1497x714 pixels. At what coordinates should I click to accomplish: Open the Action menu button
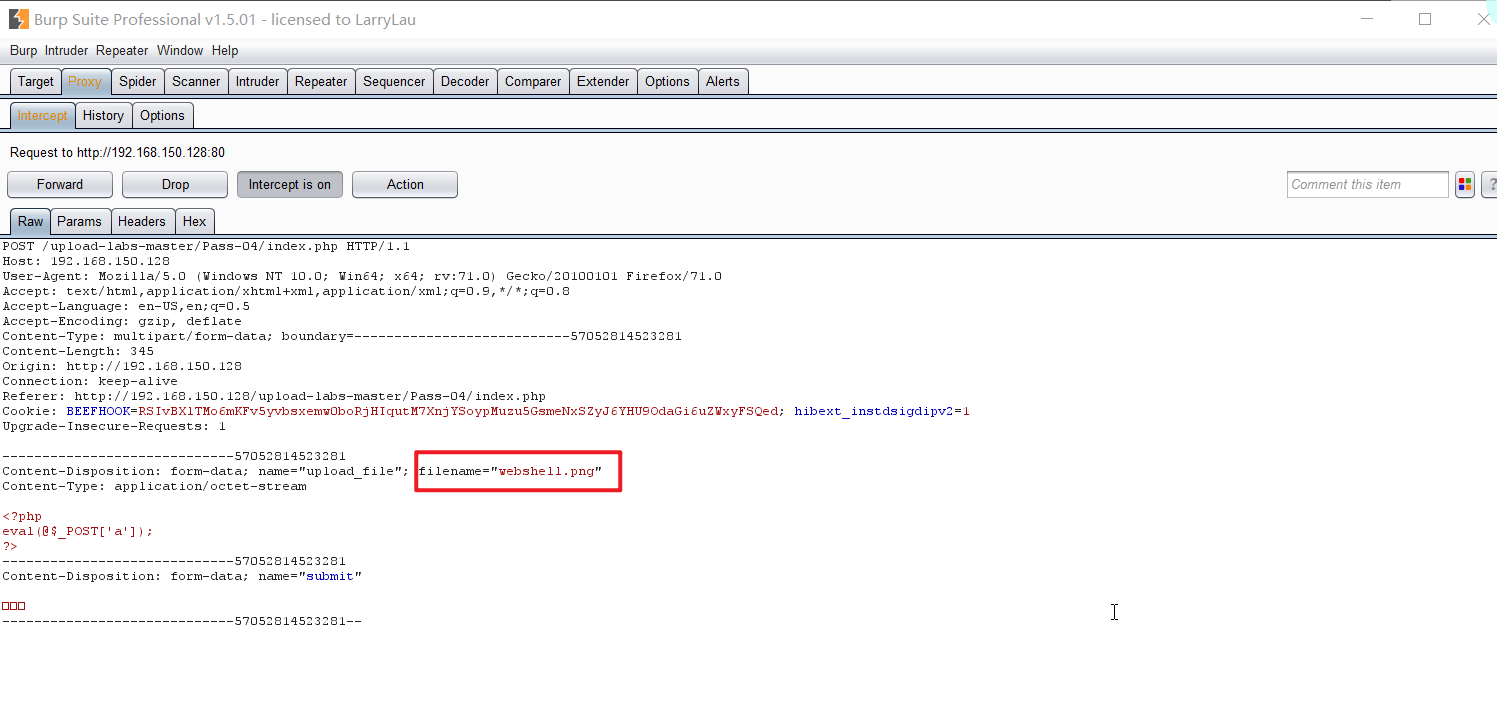(405, 184)
